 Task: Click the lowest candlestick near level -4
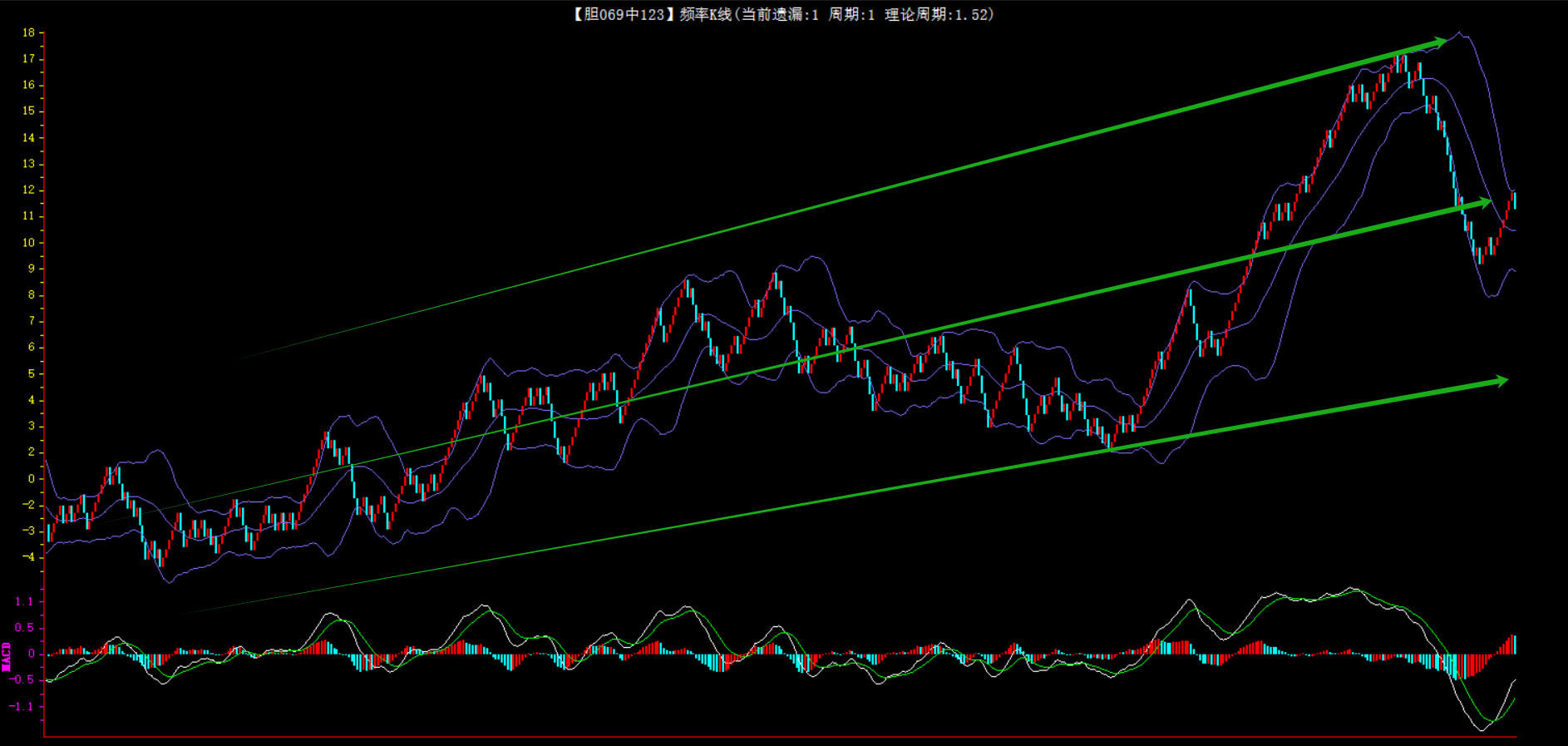pyautogui.click(x=161, y=557)
